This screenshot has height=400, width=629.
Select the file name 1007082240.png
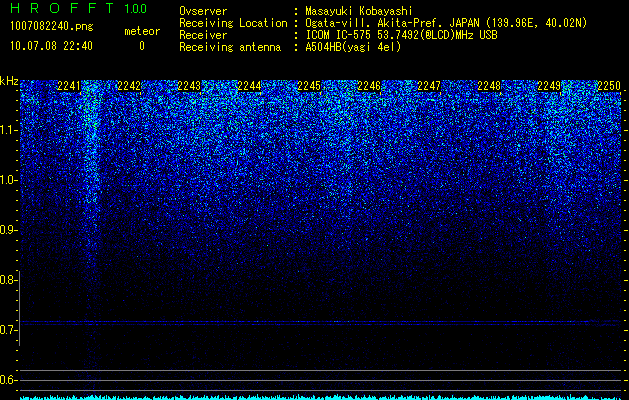tap(52, 27)
